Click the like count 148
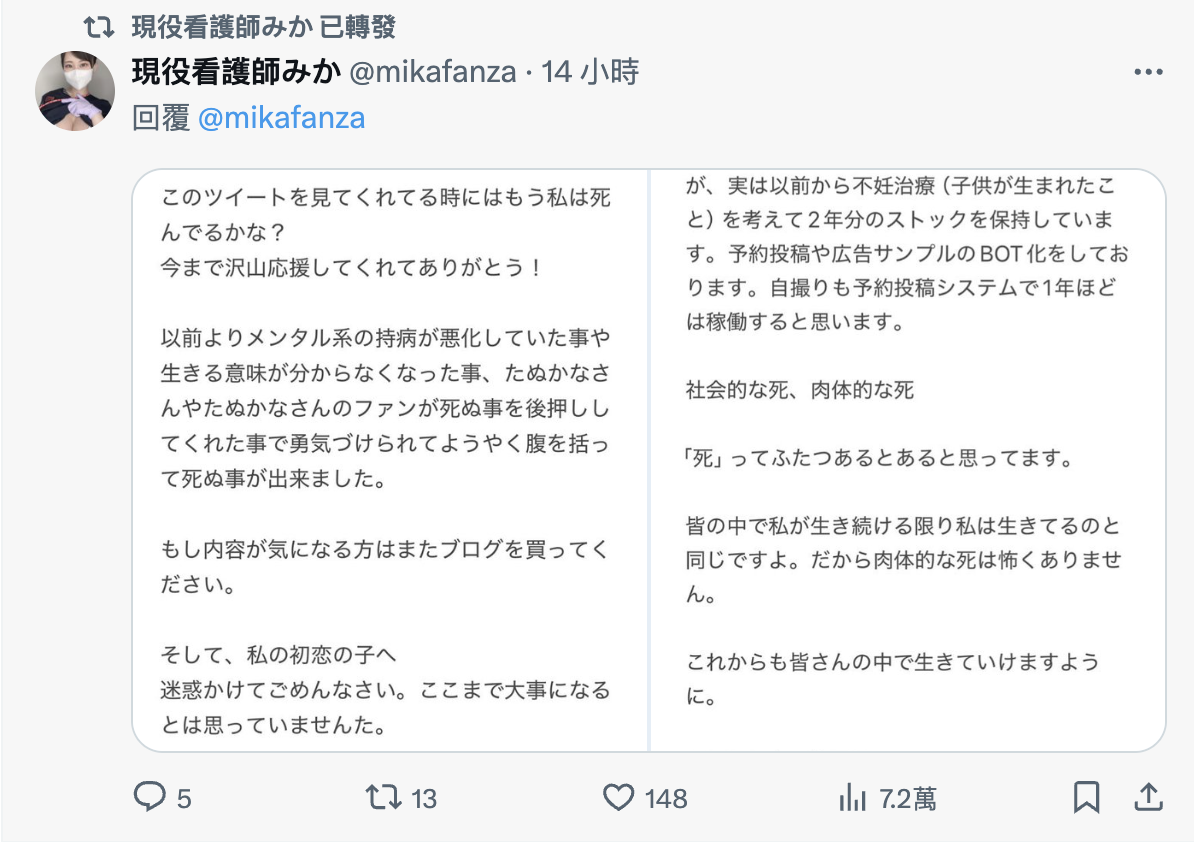The image size is (1194, 842). click(666, 798)
